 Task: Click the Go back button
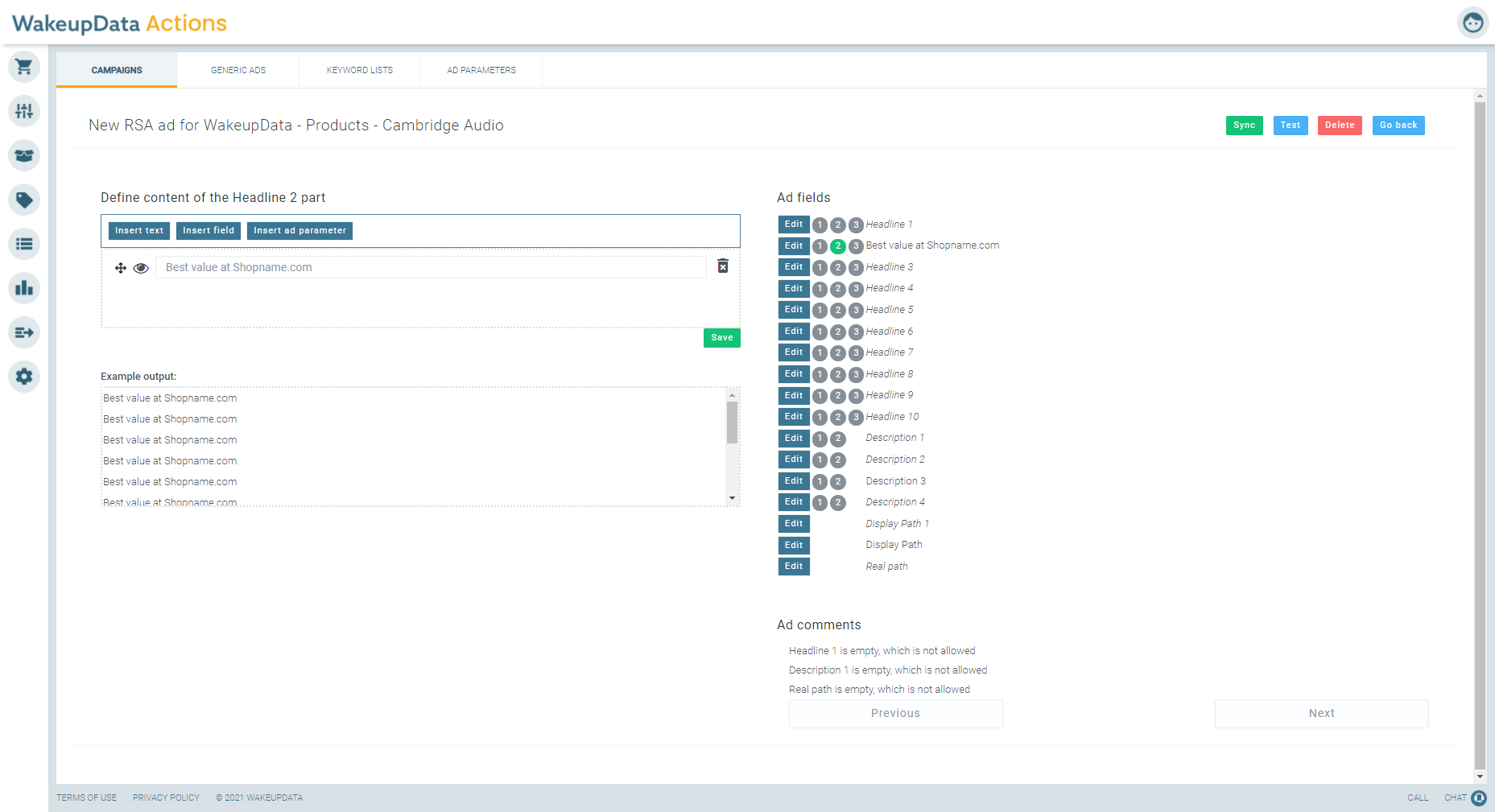1398,126
